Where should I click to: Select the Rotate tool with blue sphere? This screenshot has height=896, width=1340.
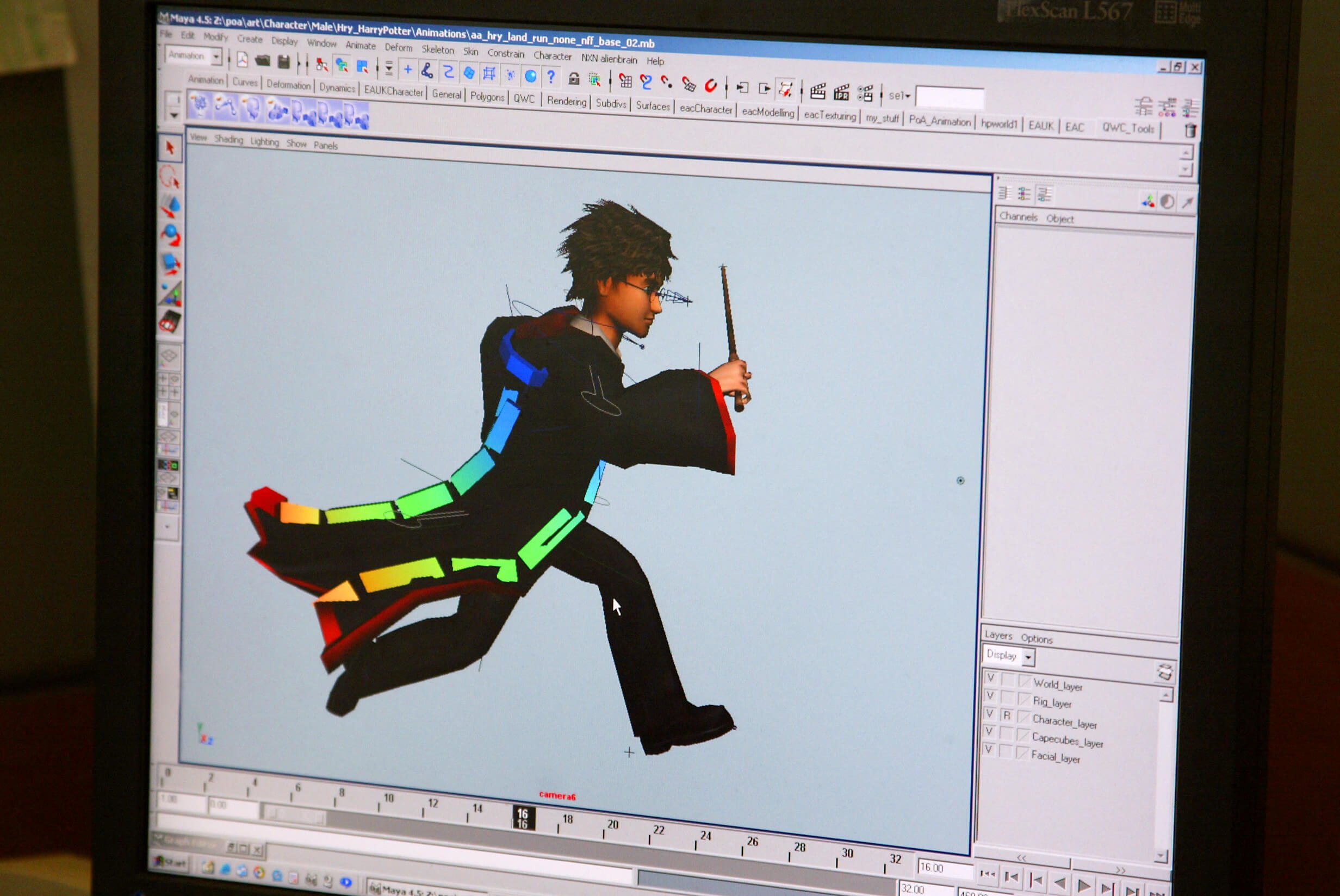point(171,234)
